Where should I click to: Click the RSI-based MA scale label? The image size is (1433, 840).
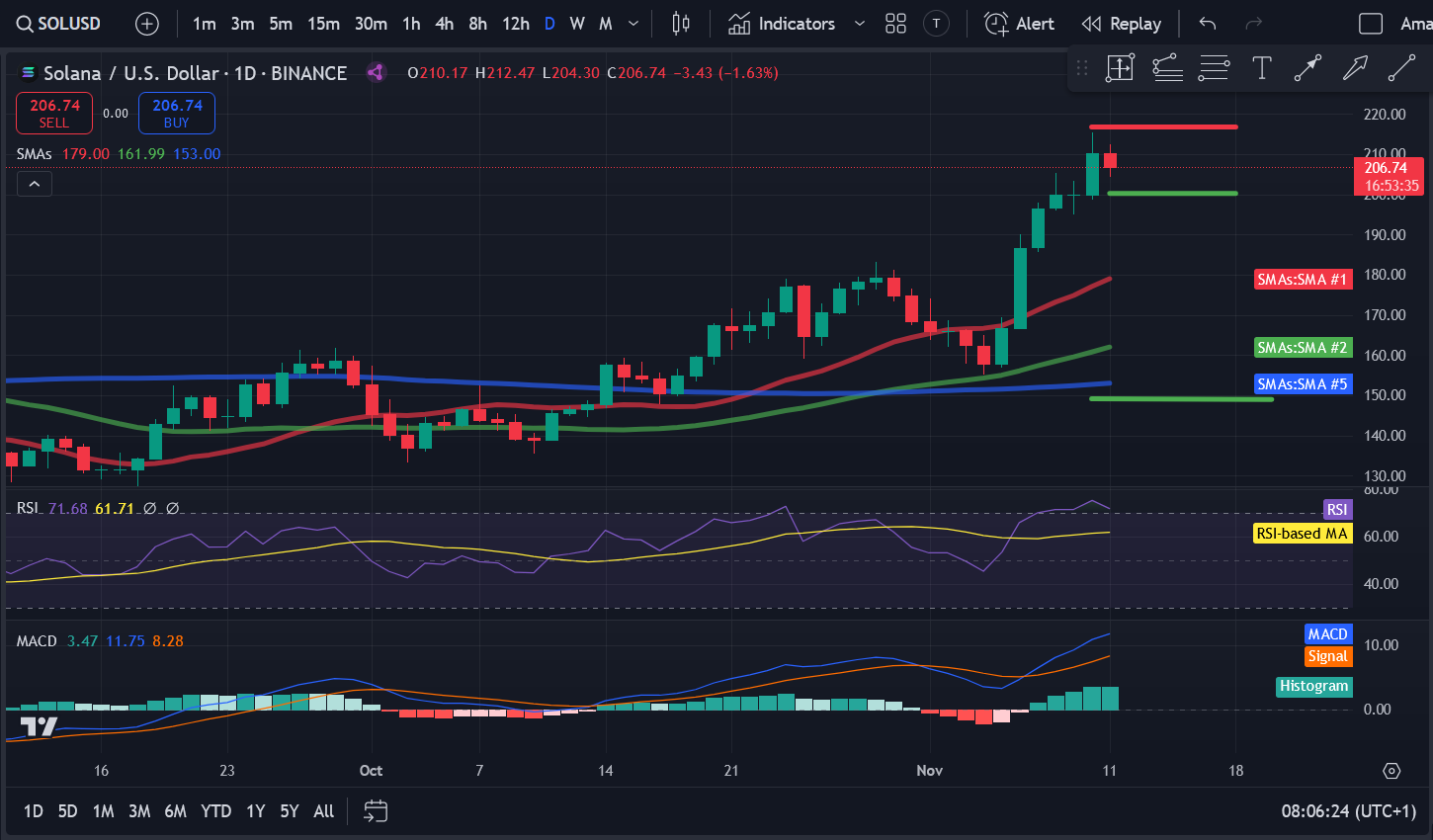point(1302,534)
